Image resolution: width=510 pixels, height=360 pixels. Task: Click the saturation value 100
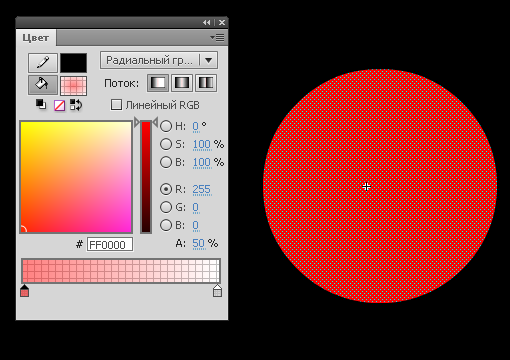[202, 144]
